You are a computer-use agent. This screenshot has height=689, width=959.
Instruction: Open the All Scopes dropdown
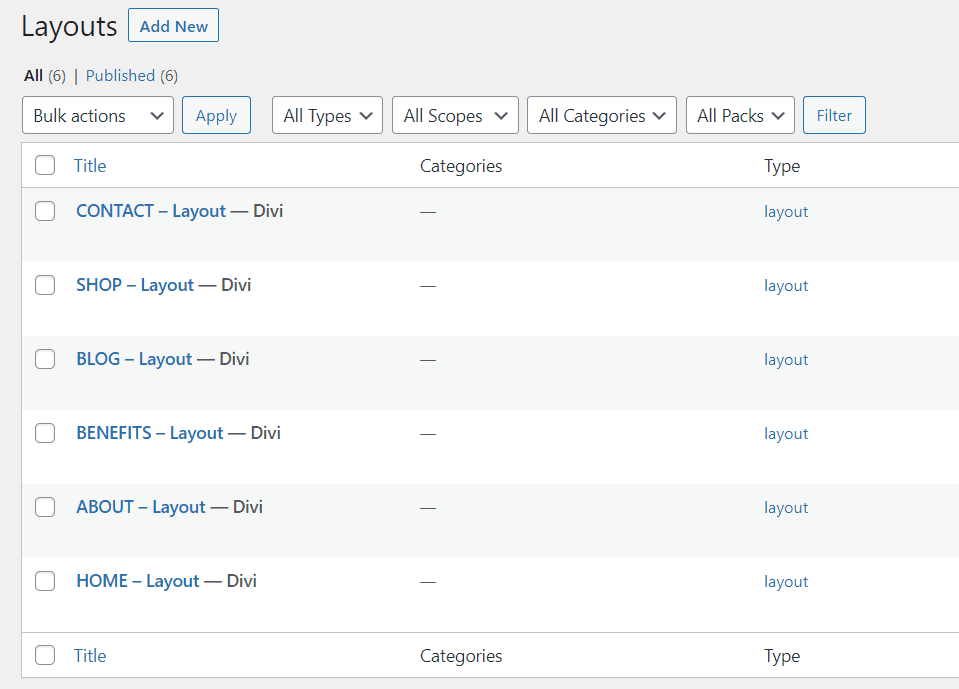pos(455,115)
